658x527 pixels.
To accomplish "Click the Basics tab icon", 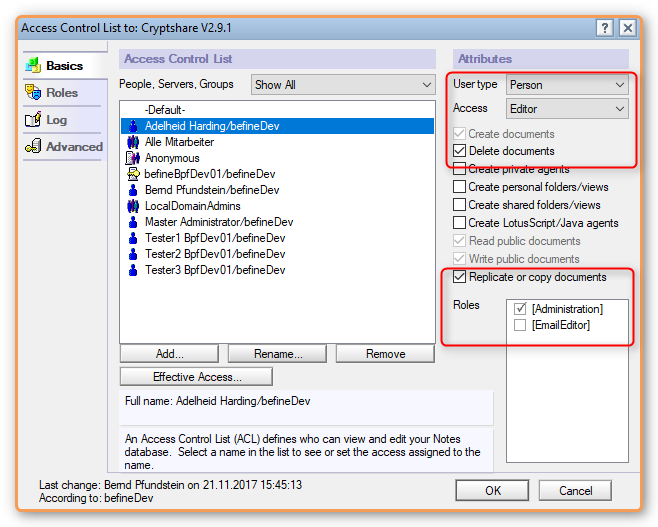I will 33,65.
